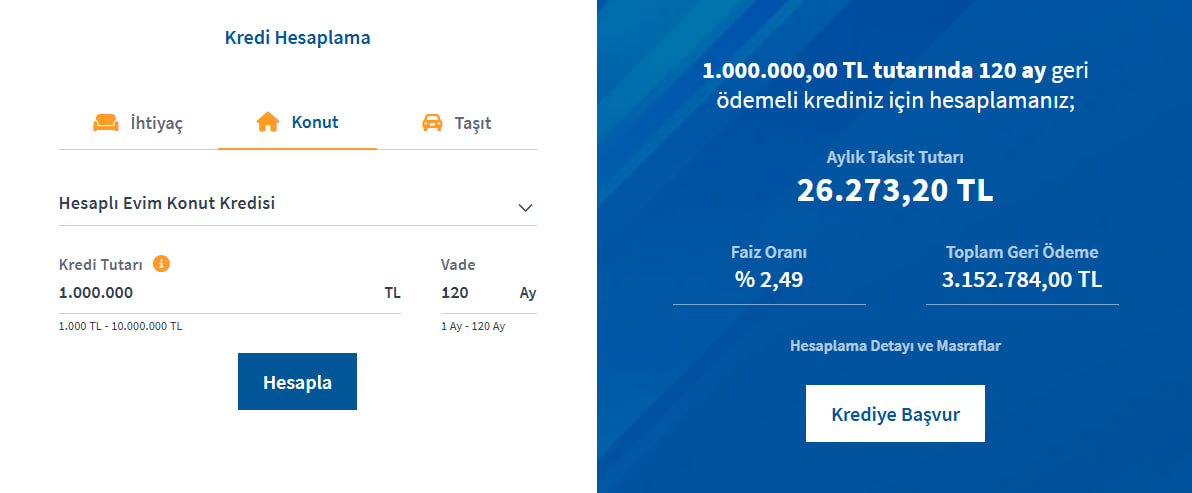Click the 1 Ay - 120 Ay range hint
This screenshot has width=1192, height=493.
tap(473, 326)
